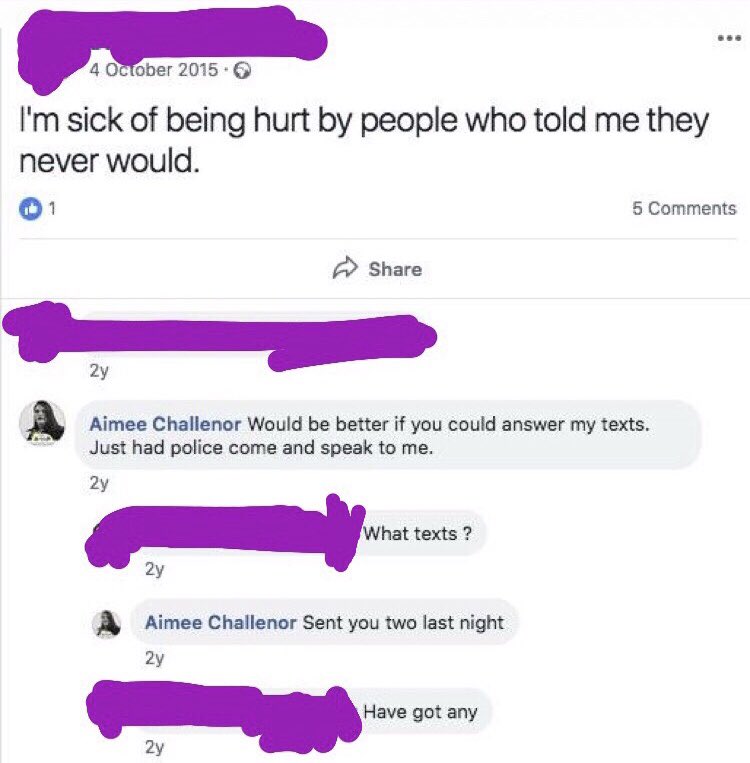Click the Share button label
Viewport: 750px width, 763px height.
pos(395,269)
